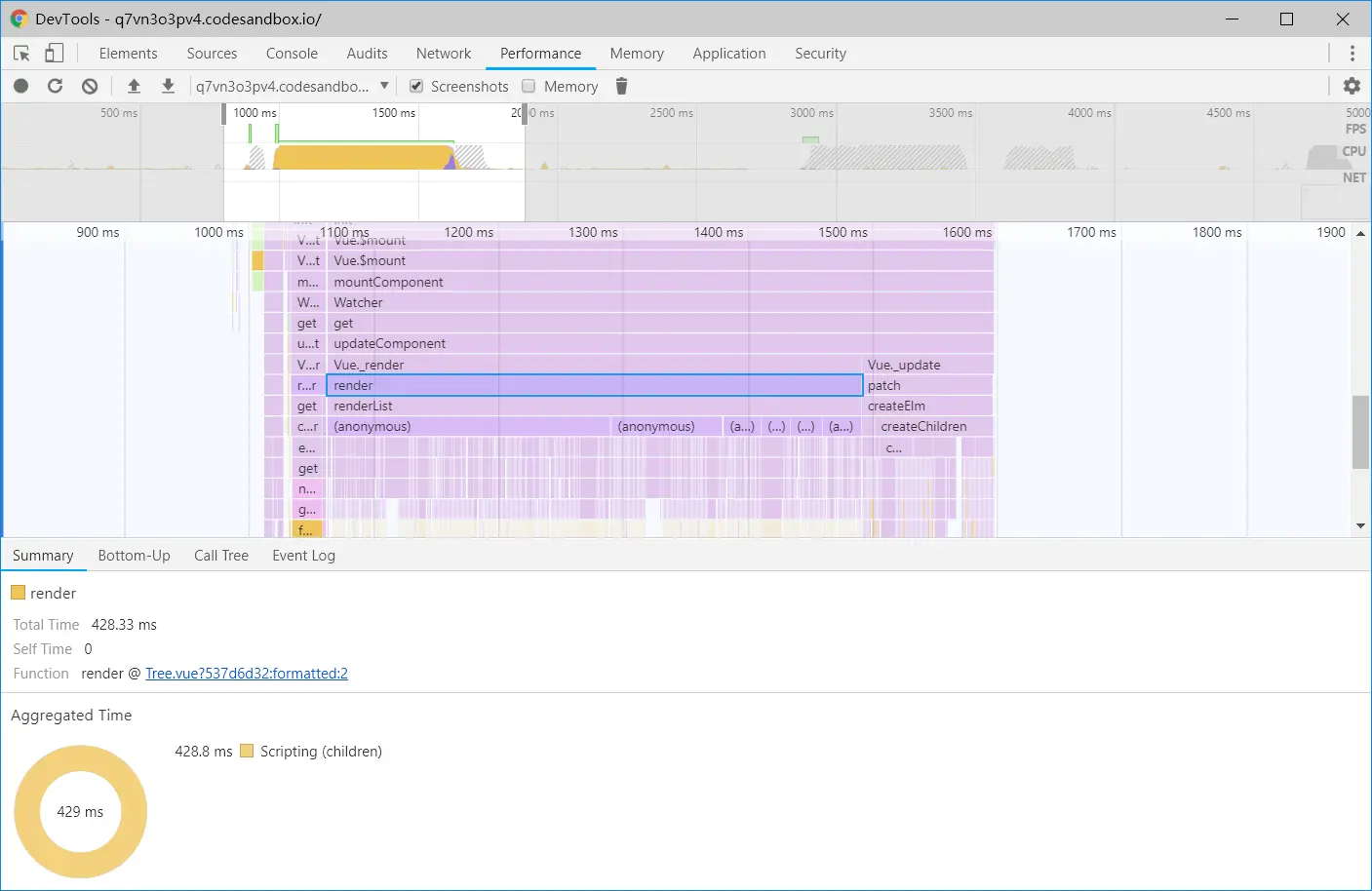The height and width of the screenshot is (891, 1372).
Task: Activate the inspect element picker icon
Action: (21, 54)
